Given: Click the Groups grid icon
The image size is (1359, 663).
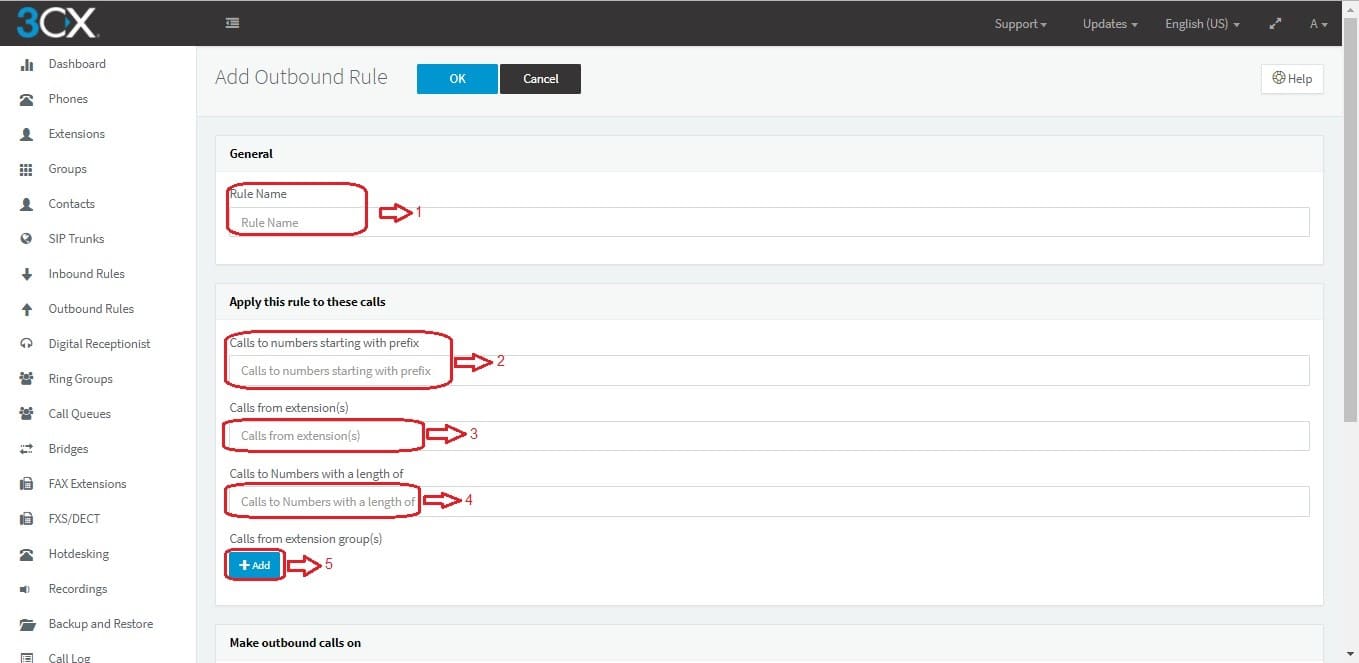Looking at the screenshot, I should 27,169.
